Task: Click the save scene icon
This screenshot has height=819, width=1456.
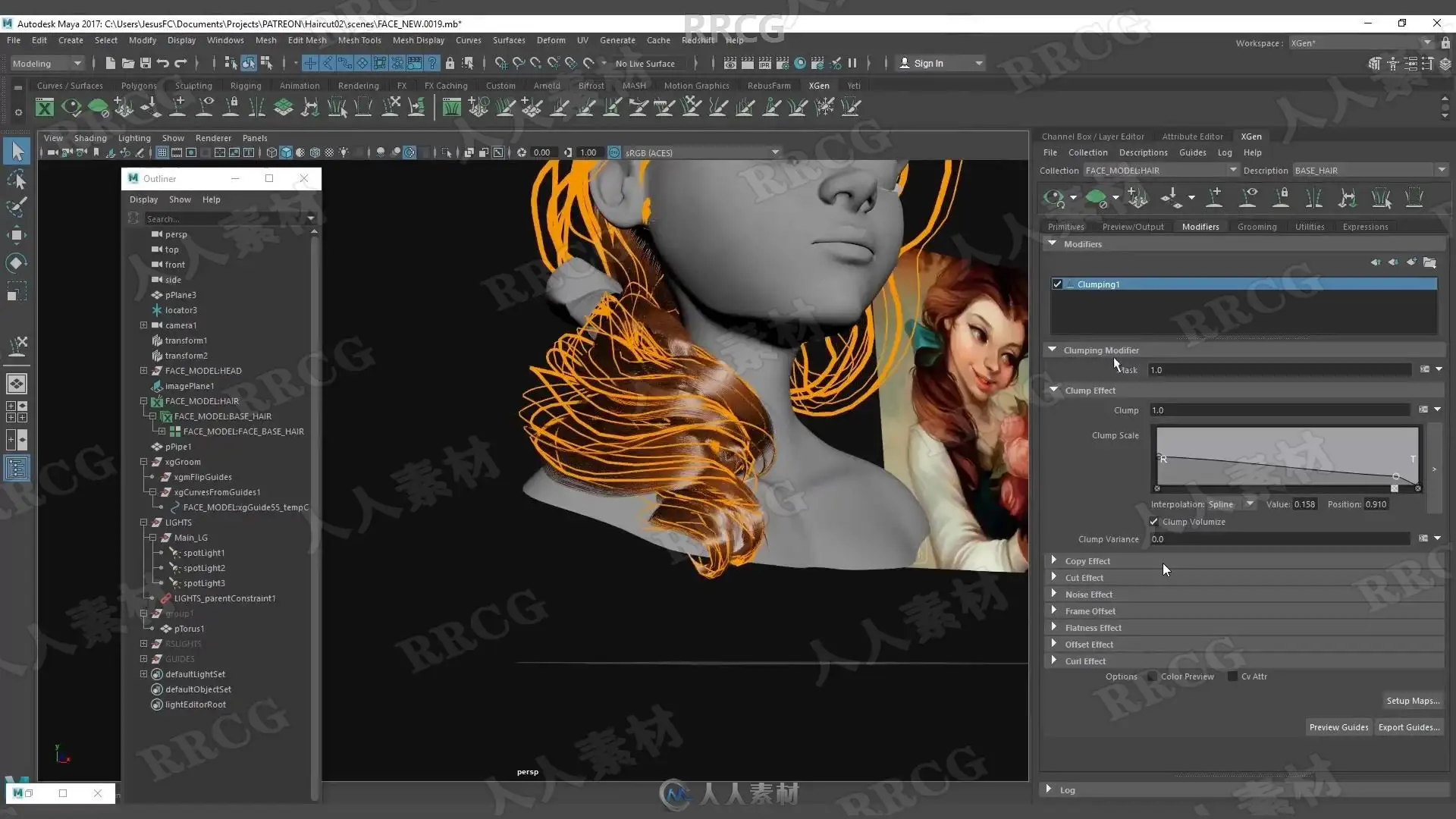Action: 146,63
